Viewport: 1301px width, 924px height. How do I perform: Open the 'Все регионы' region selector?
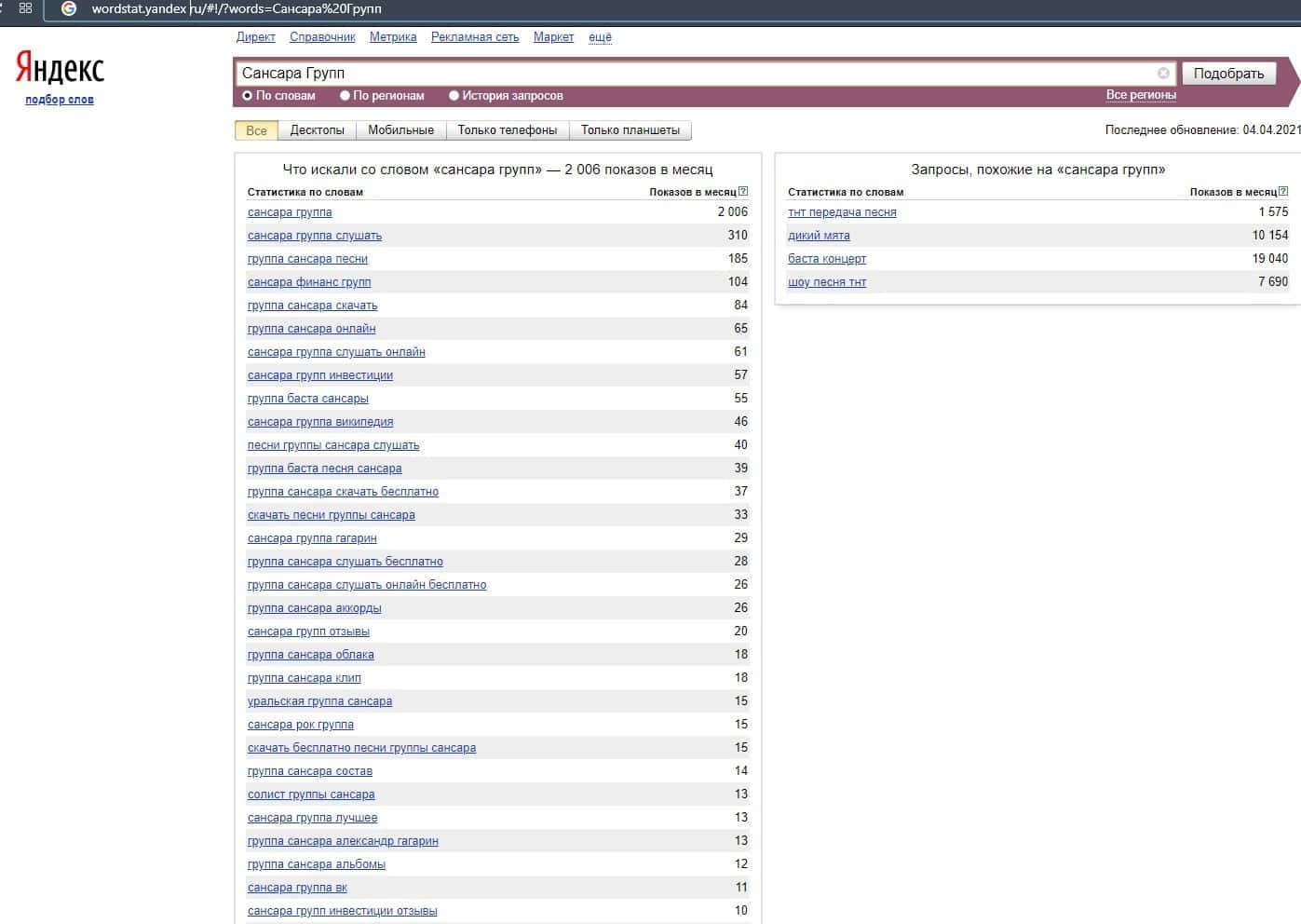pyautogui.click(x=1141, y=95)
